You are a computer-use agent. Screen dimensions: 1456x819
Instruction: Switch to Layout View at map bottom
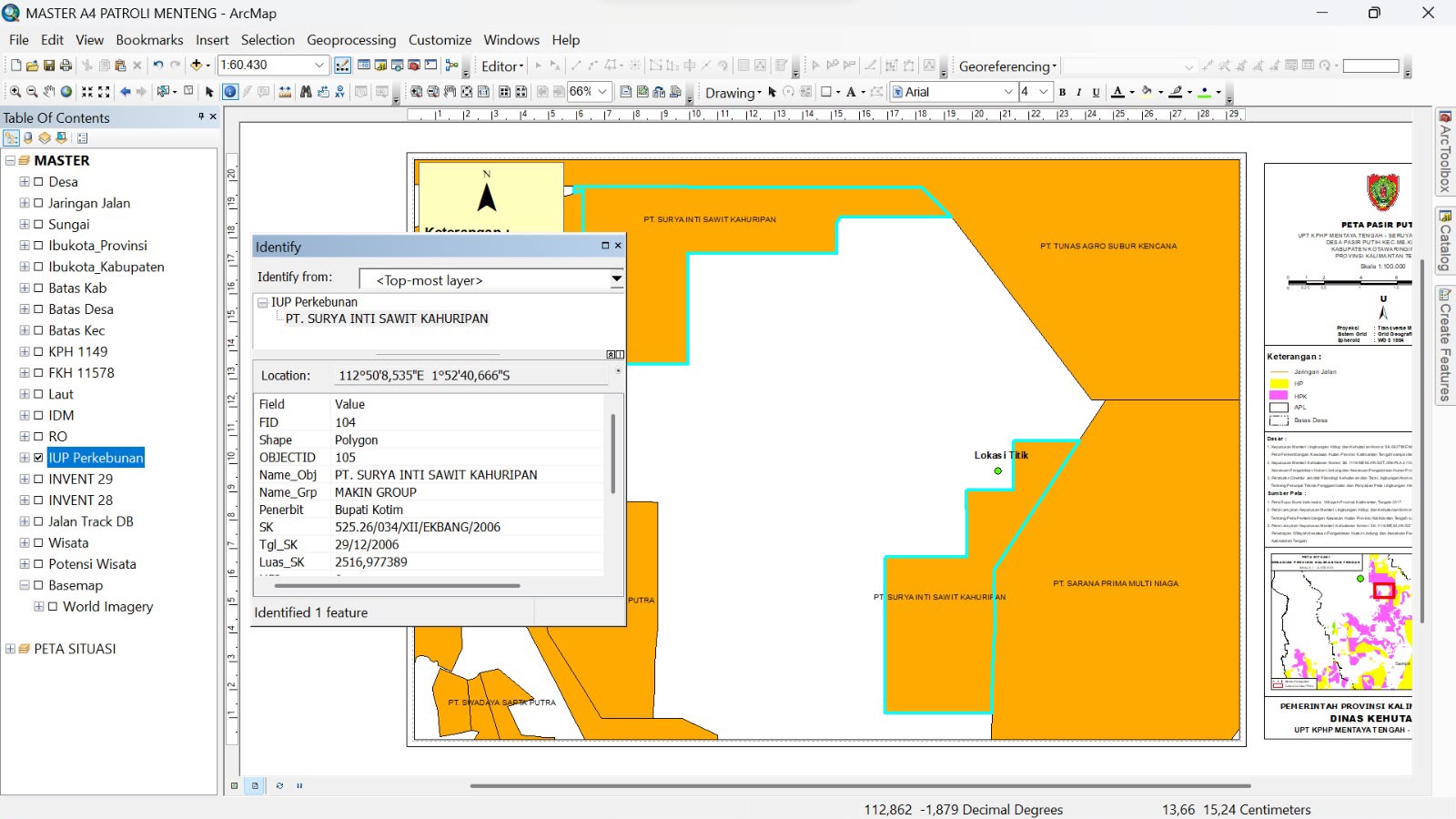click(255, 785)
